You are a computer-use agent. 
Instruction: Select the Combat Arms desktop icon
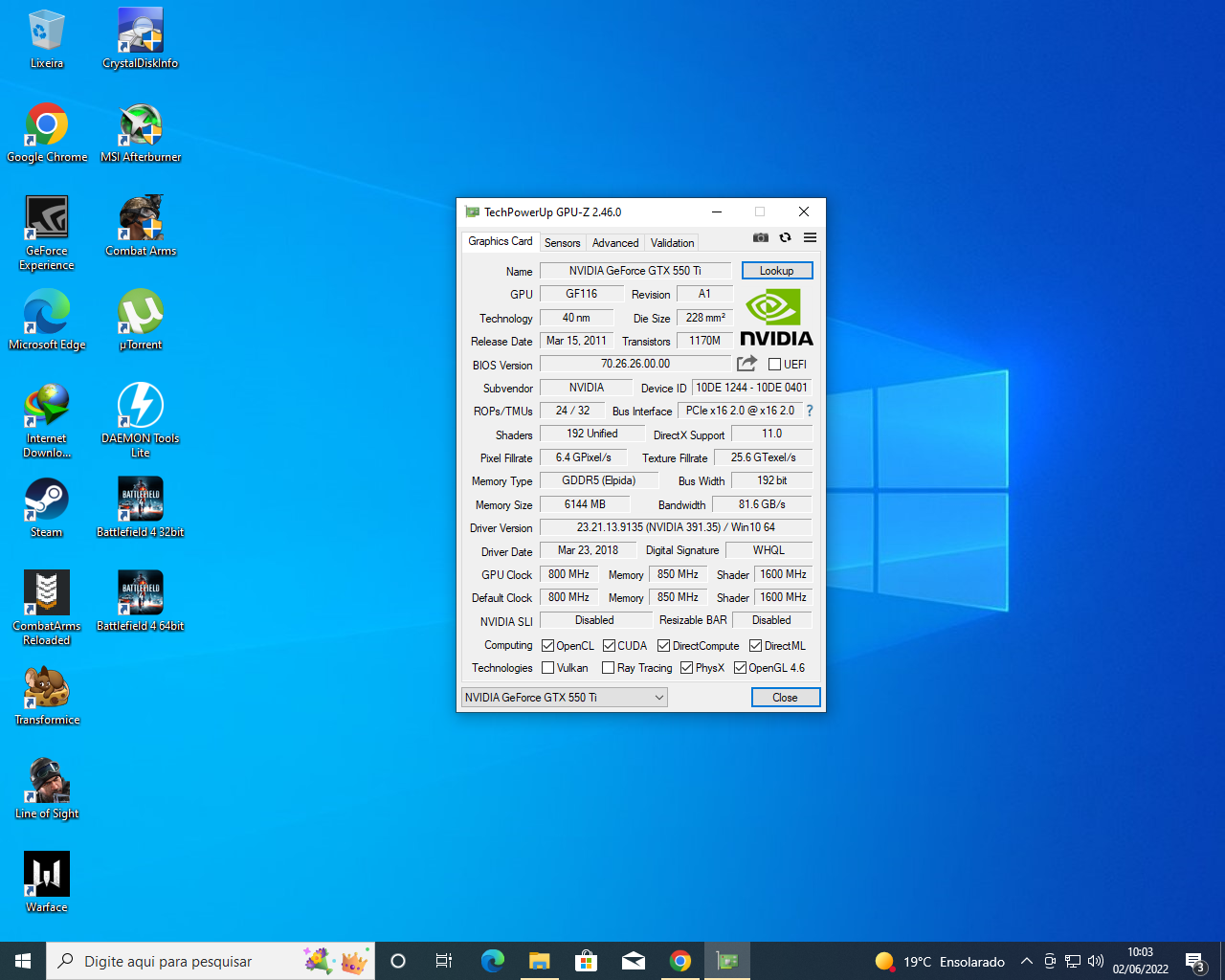(141, 226)
